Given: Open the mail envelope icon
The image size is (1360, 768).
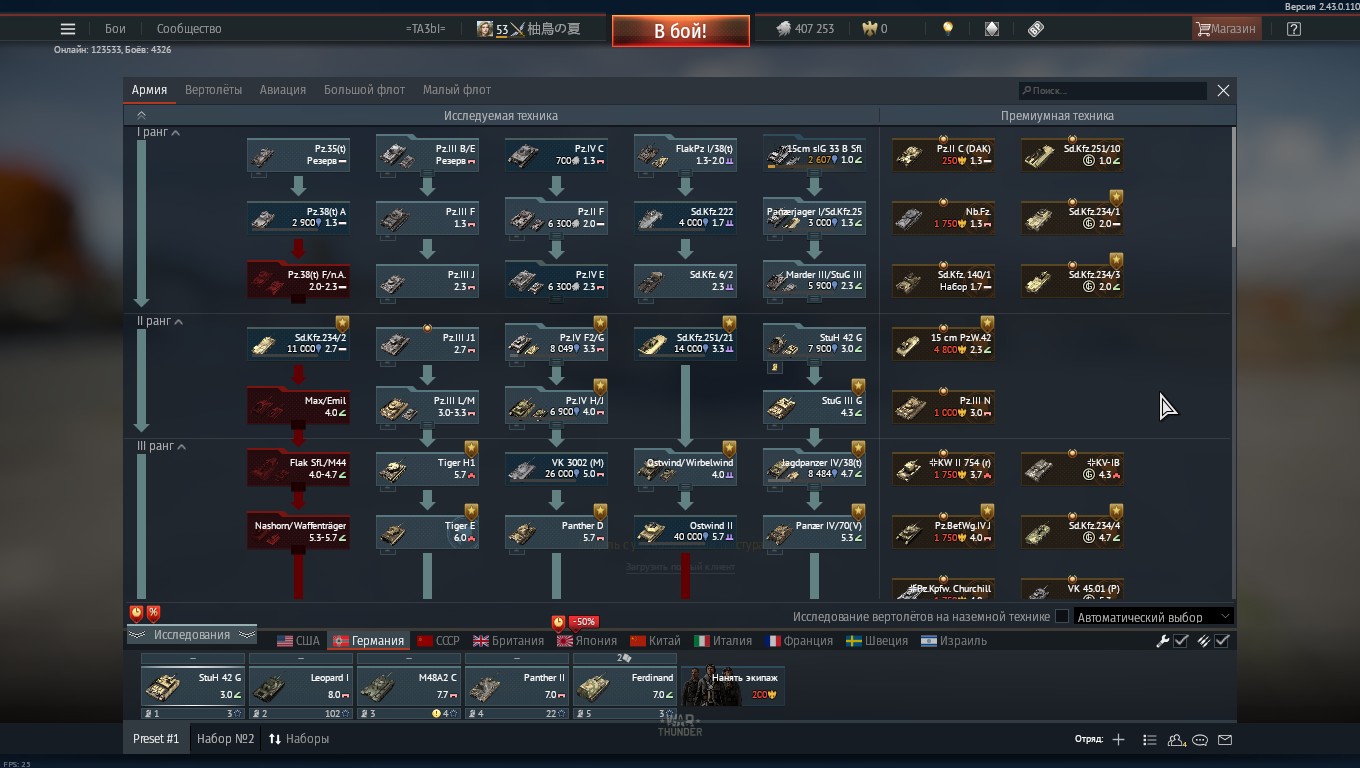Looking at the screenshot, I should coord(1225,740).
